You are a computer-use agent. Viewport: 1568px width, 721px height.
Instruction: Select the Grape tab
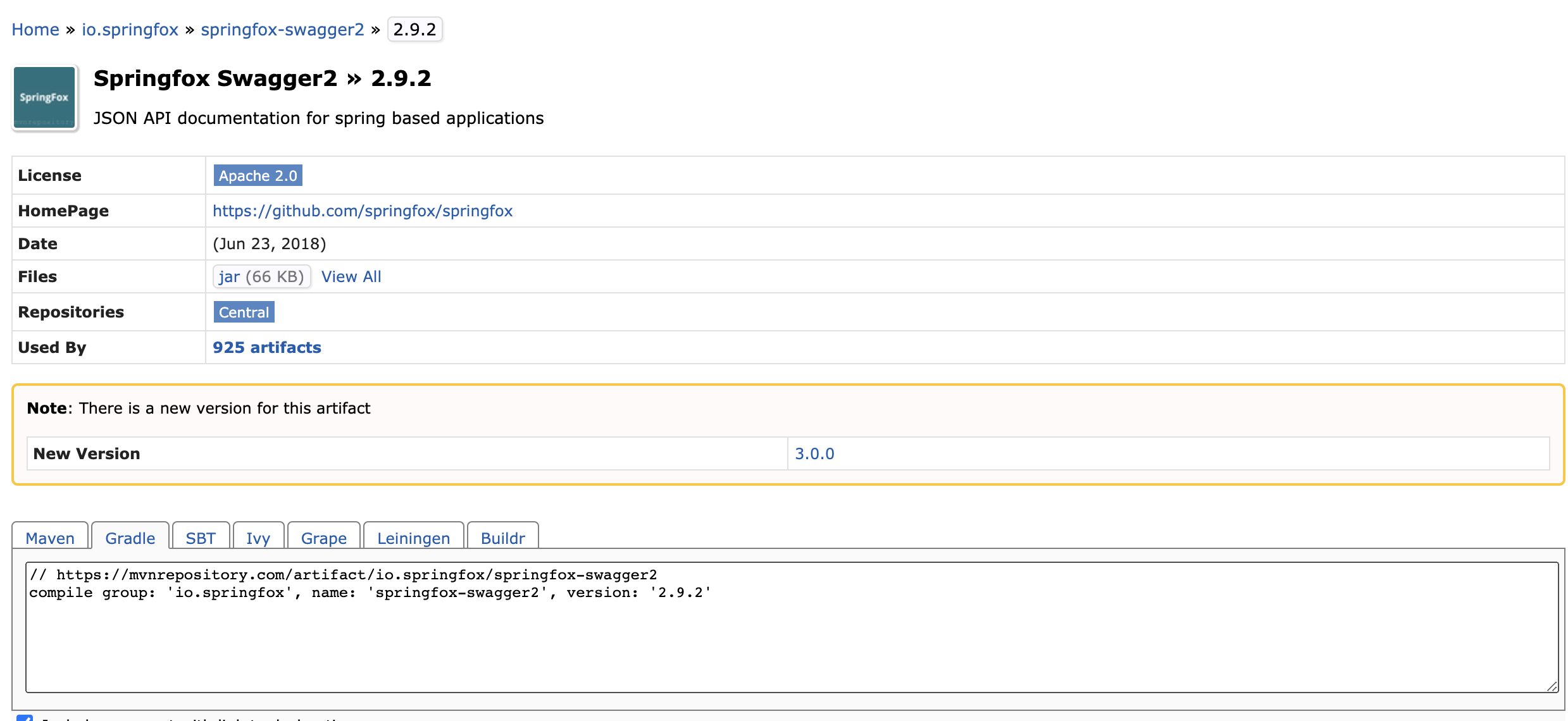click(323, 538)
